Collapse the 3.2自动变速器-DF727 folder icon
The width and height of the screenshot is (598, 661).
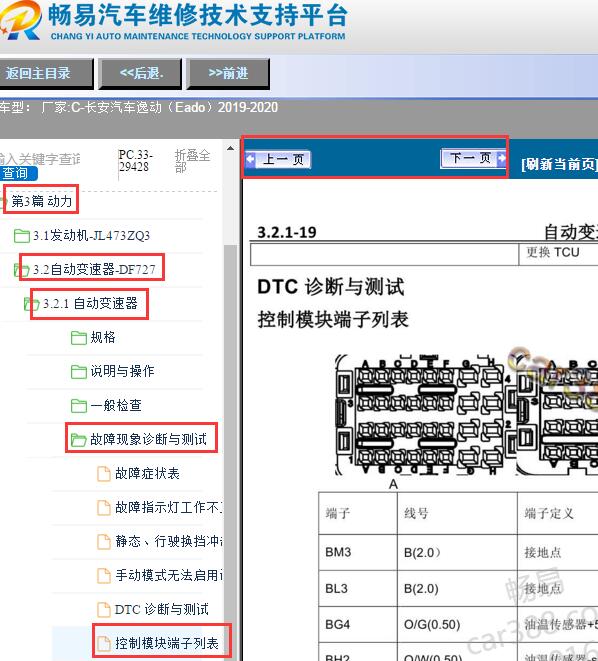tap(21, 269)
